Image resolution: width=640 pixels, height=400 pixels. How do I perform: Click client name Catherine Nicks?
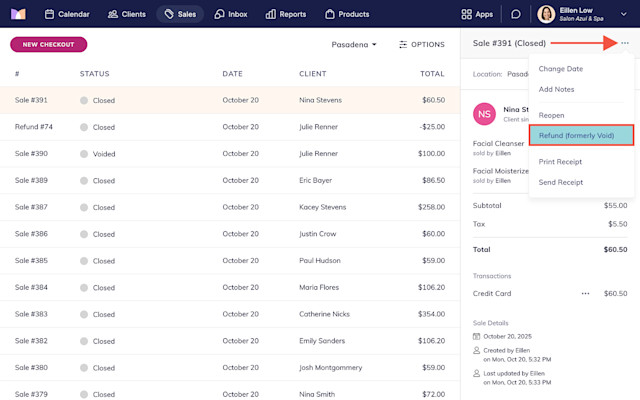(324, 314)
